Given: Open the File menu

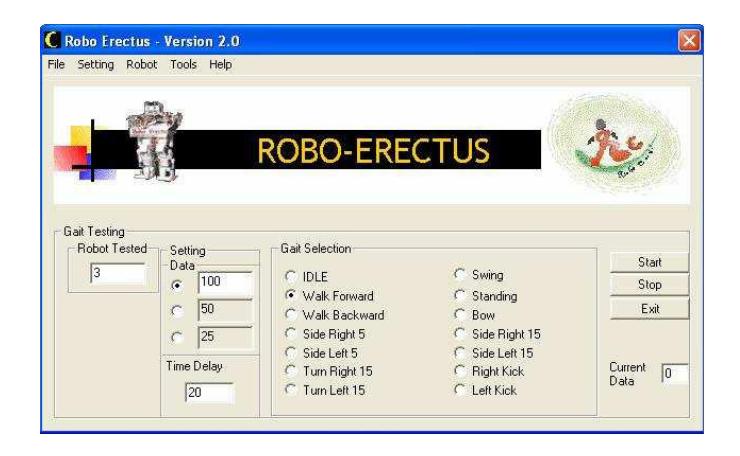Looking at the screenshot, I should [56, 64].
